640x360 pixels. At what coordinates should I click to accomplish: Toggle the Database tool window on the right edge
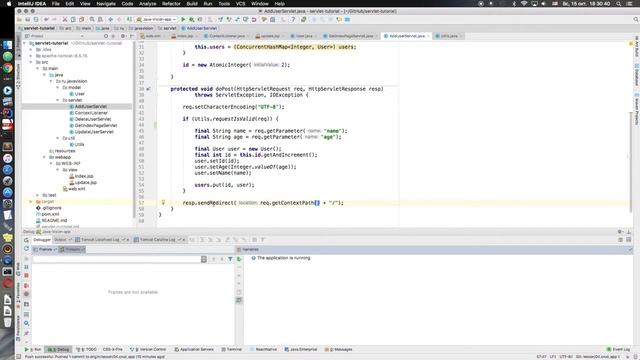click(636, 75)
